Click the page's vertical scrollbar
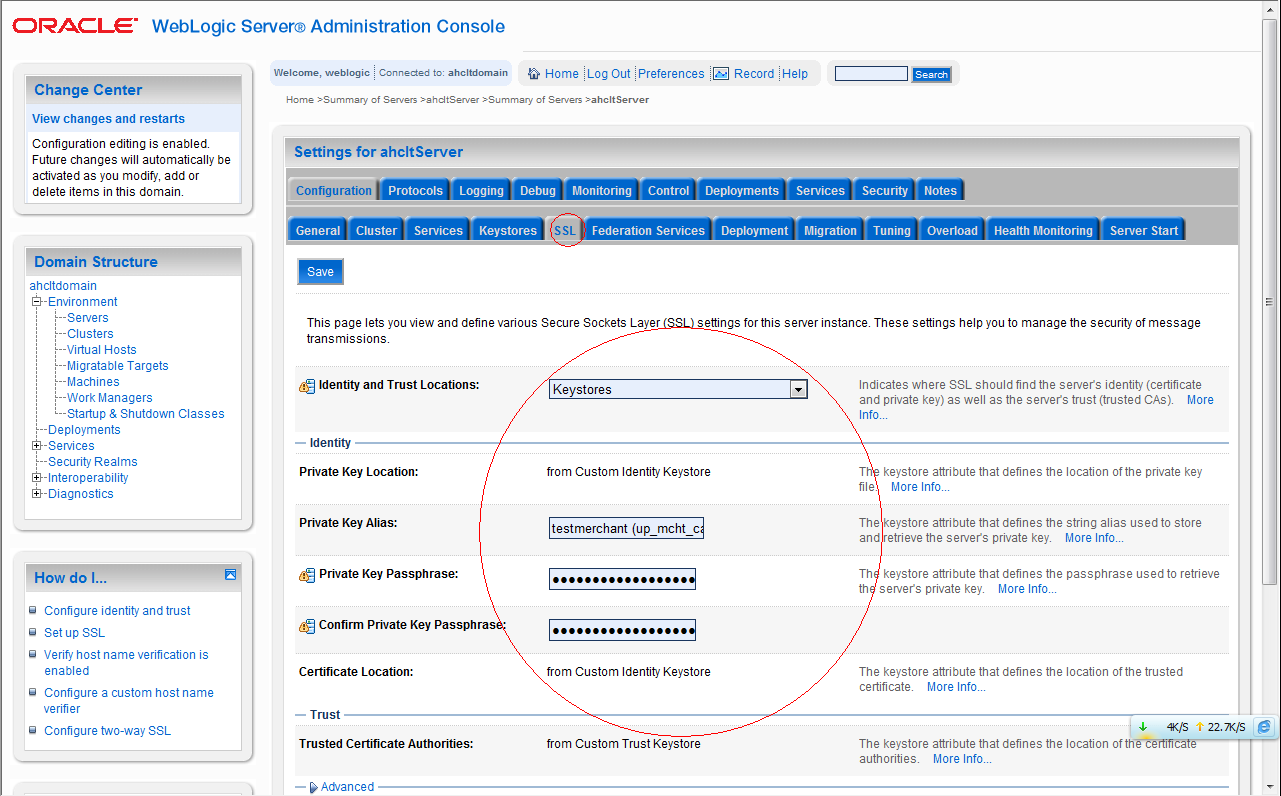Image resolution: width=1281 pixels, height=796 pixels. (x=1271, y=300)
